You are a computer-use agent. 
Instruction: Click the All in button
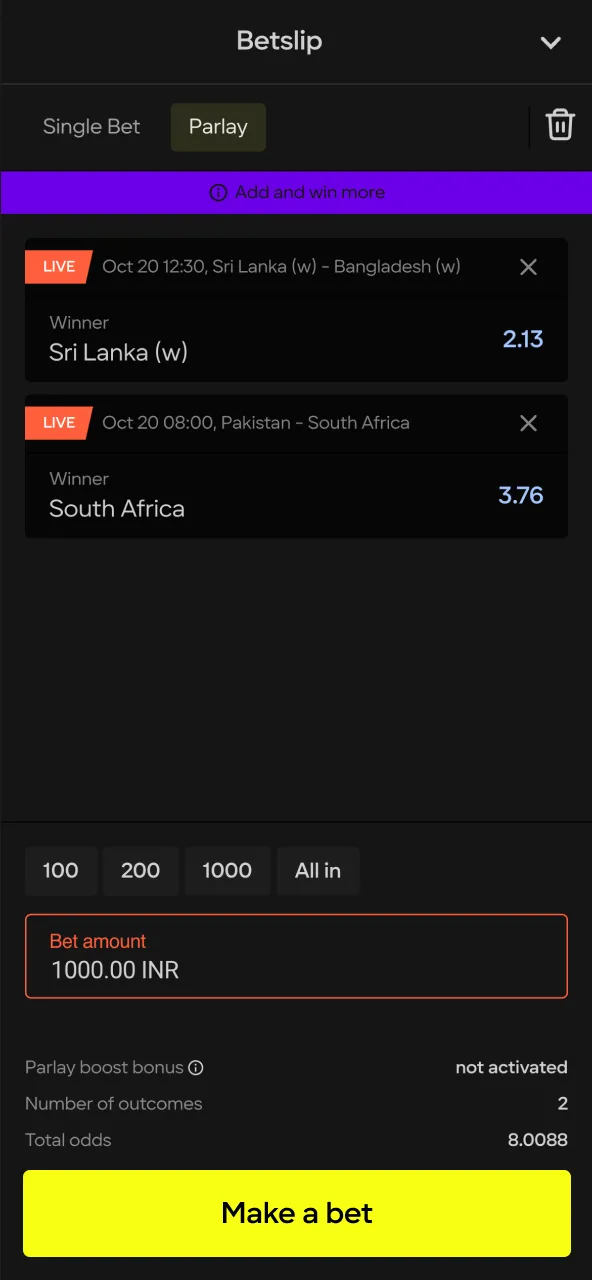tap(318, 871)
